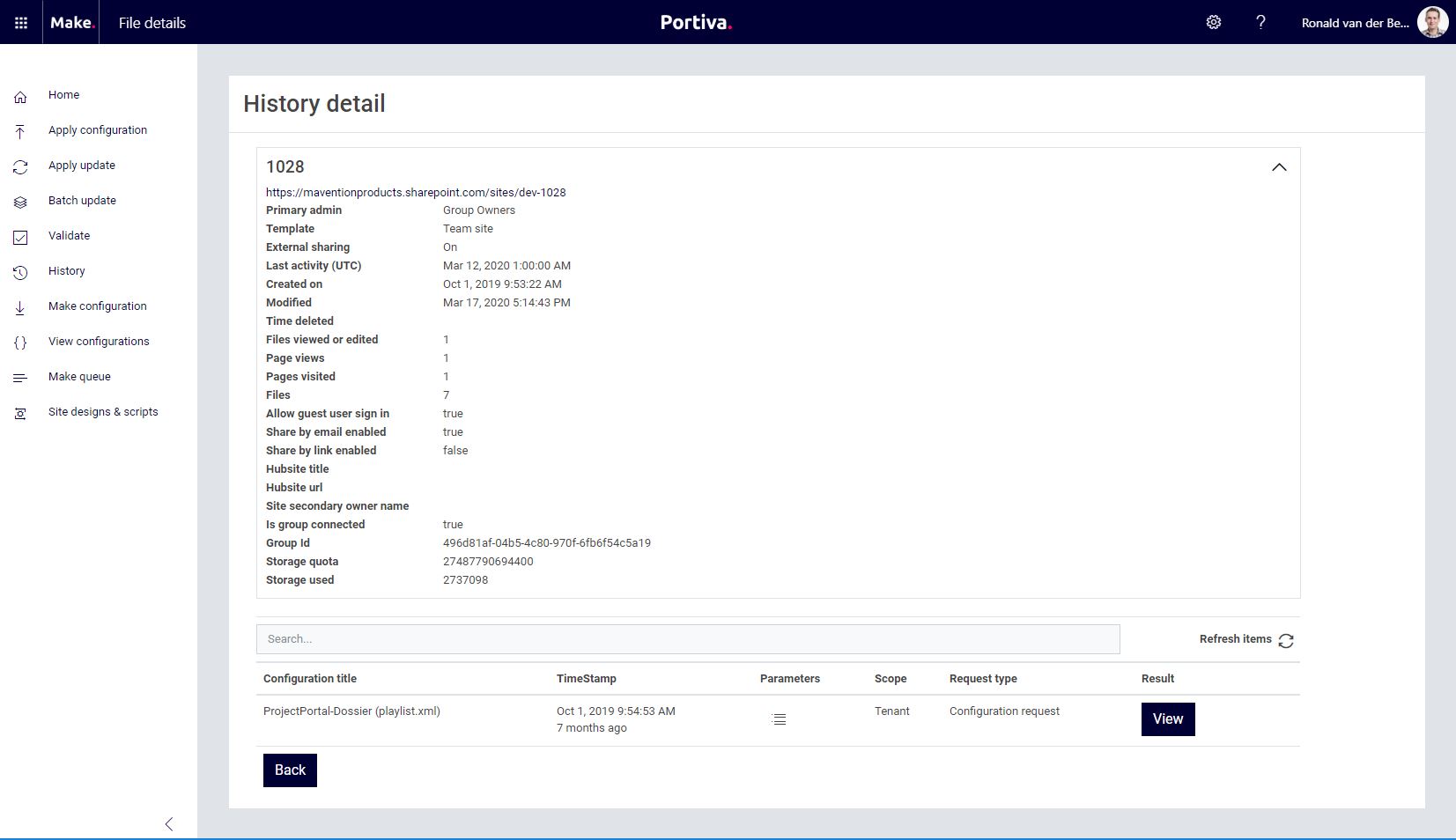Open the help question mark icon

coord(1260,23)
